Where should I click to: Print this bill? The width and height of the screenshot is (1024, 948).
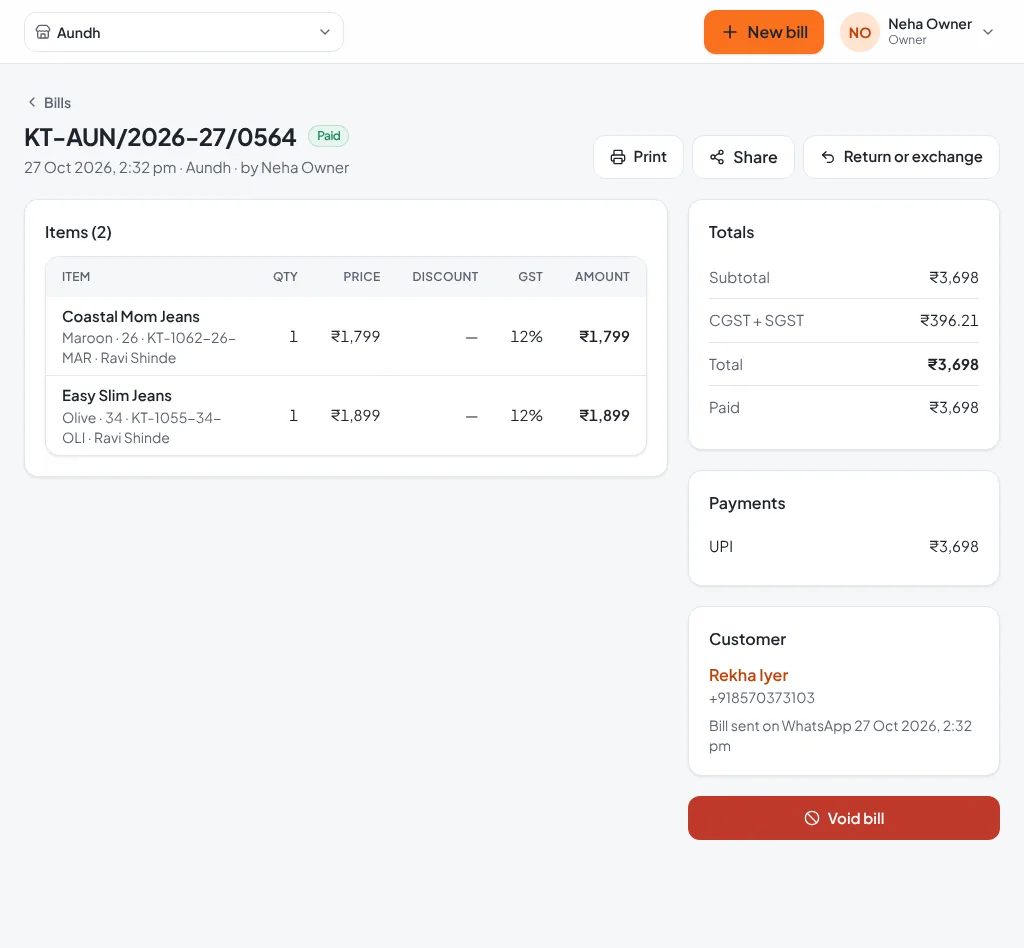(x=638, y=157)
